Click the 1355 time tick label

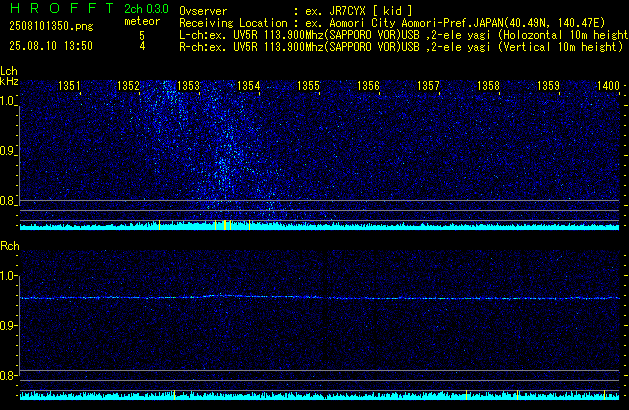[x=308, y=86]
